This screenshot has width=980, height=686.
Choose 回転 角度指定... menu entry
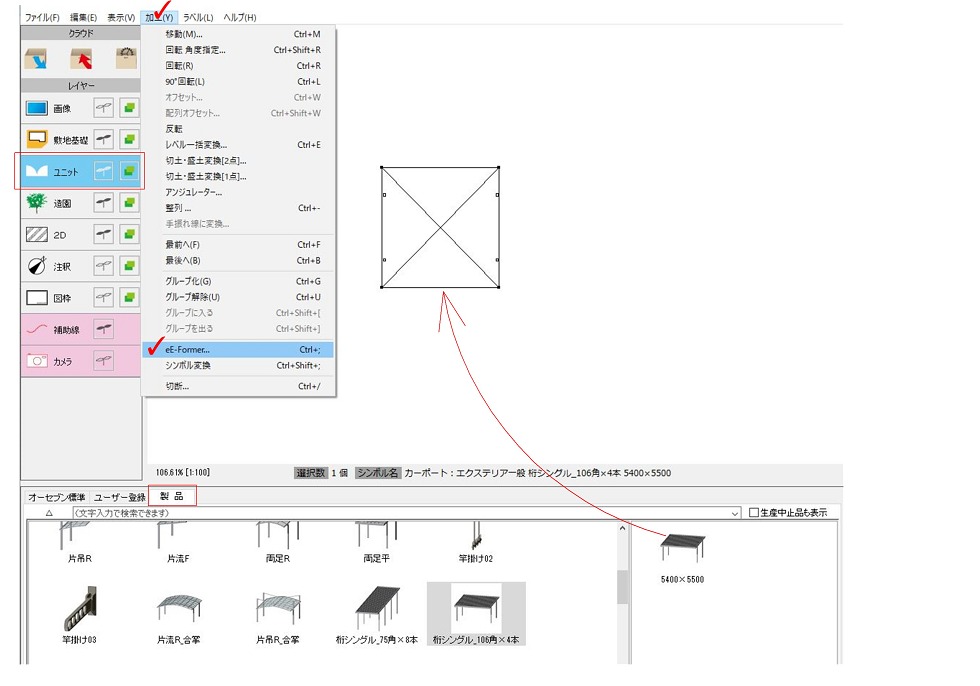point(238,50)
